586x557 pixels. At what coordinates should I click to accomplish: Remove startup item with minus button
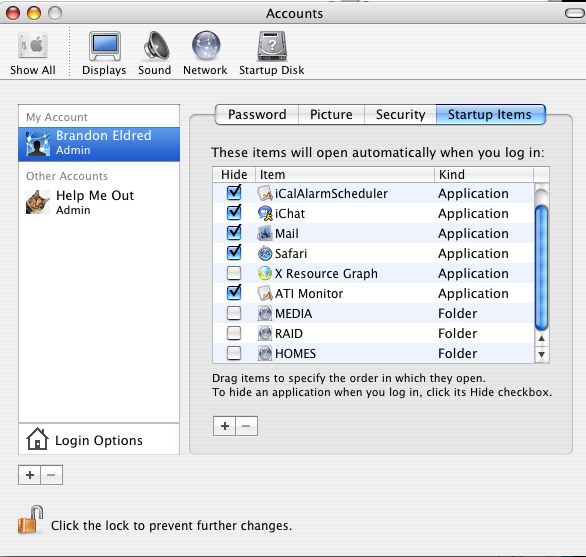[246, 426]
